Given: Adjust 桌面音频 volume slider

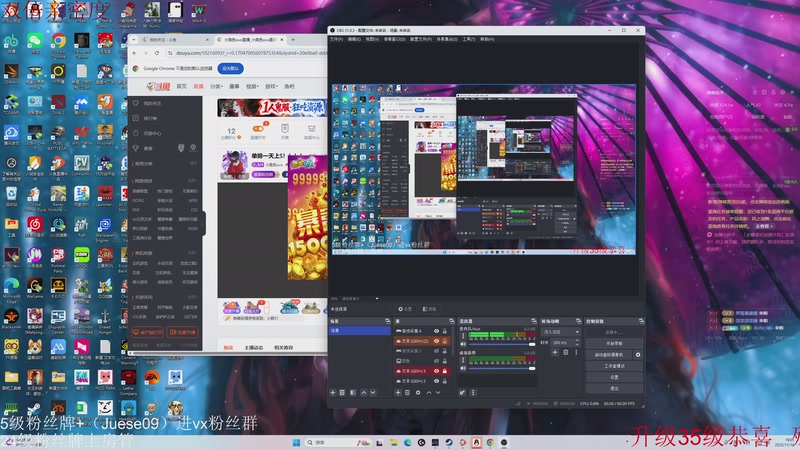Looking at the screenshot, I should click(x=501, y=368).
